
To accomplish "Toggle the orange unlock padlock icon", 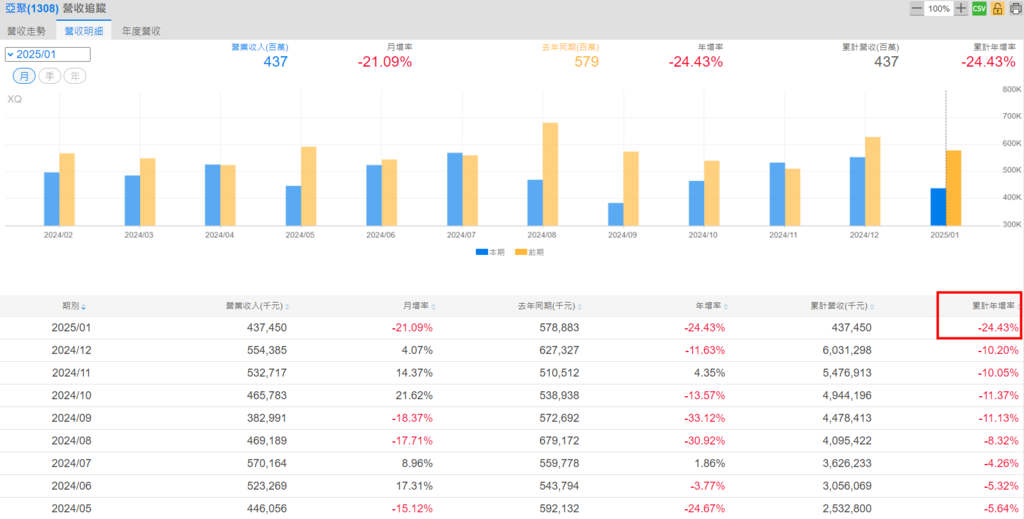I will 997,8.
